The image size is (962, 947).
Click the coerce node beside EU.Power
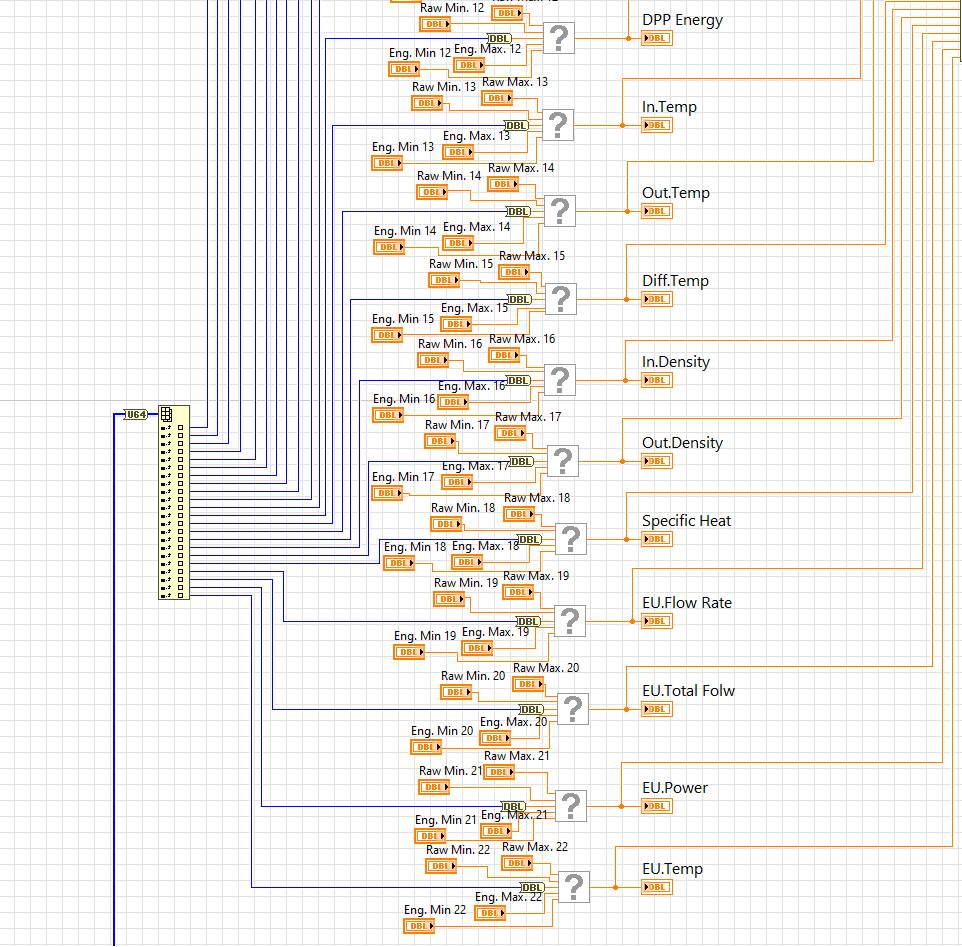[x=572, y=806]
